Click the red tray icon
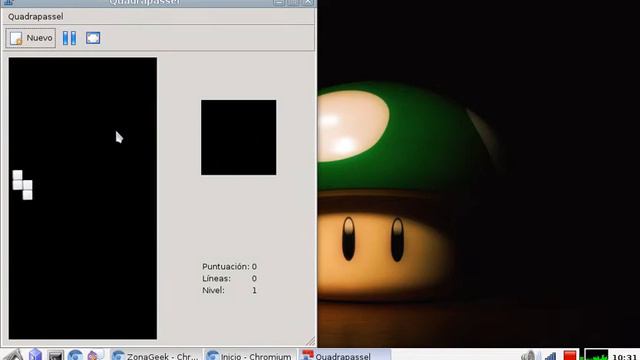Screen dimensions: 640x360 tap(570, 356)
